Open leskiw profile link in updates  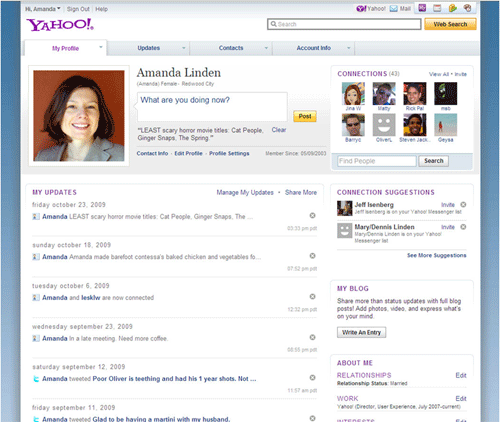[91, 298]
